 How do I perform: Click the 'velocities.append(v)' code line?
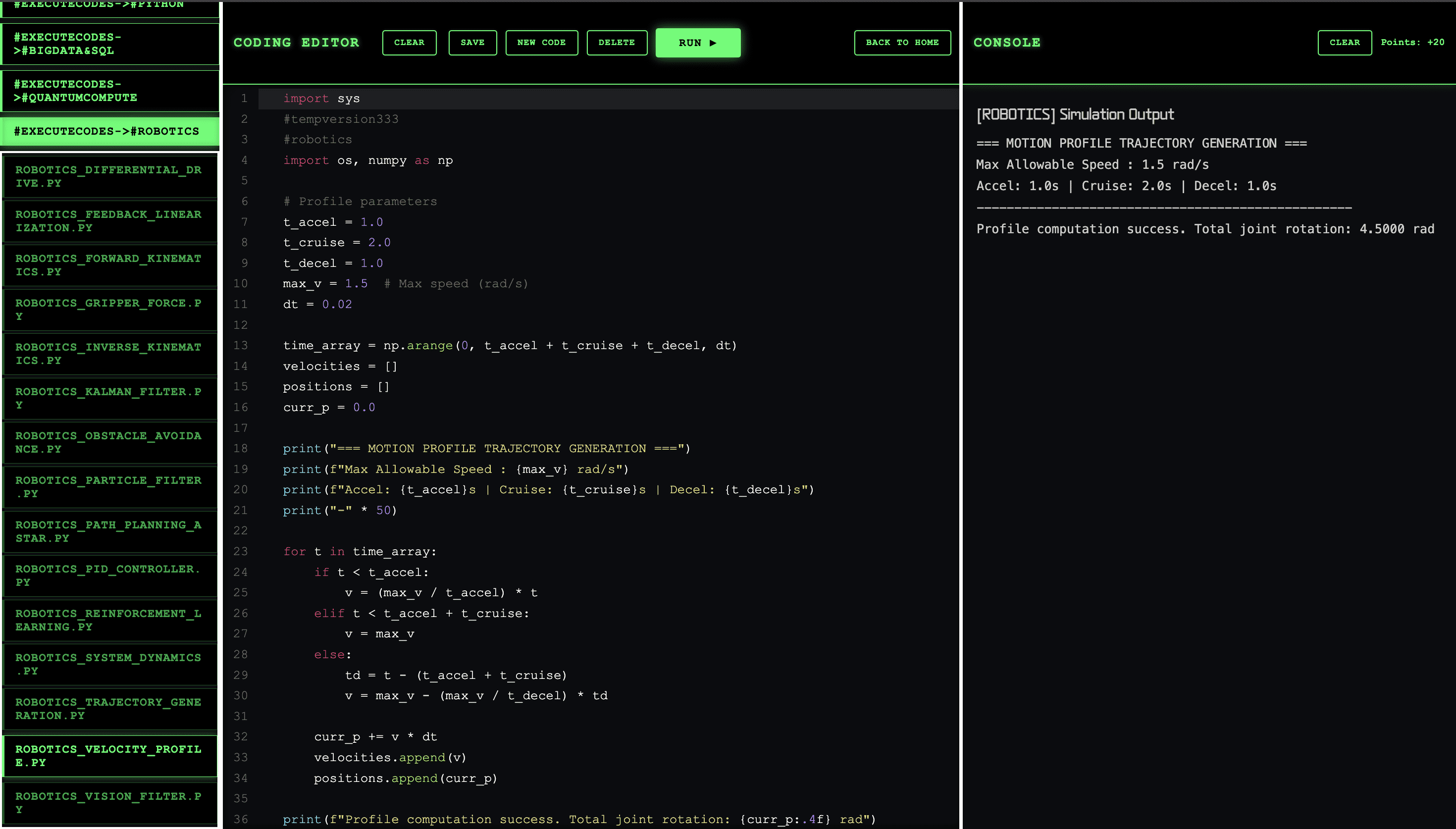click(x=390, y=757)
